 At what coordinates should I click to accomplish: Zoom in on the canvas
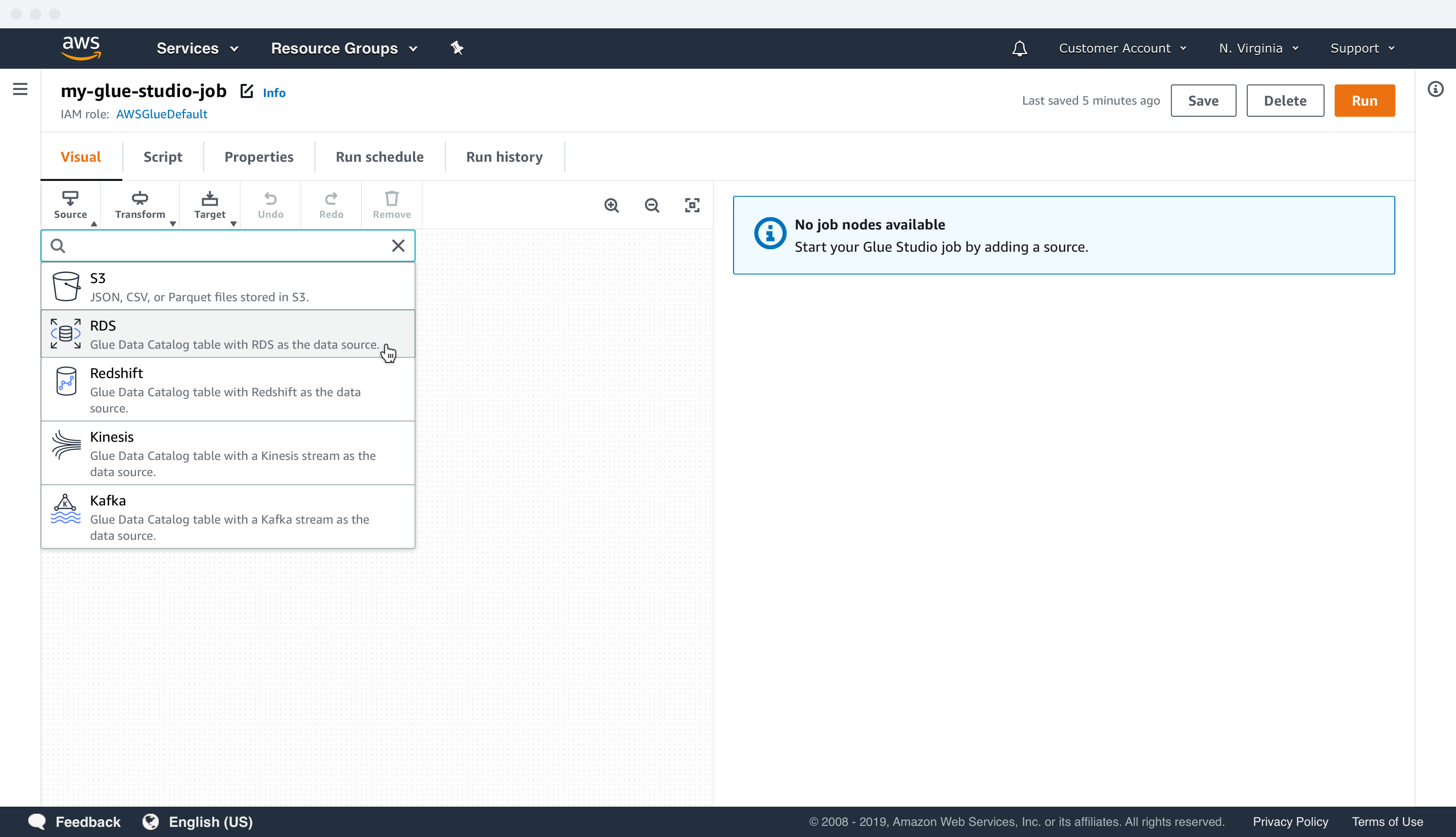[612, 205]
